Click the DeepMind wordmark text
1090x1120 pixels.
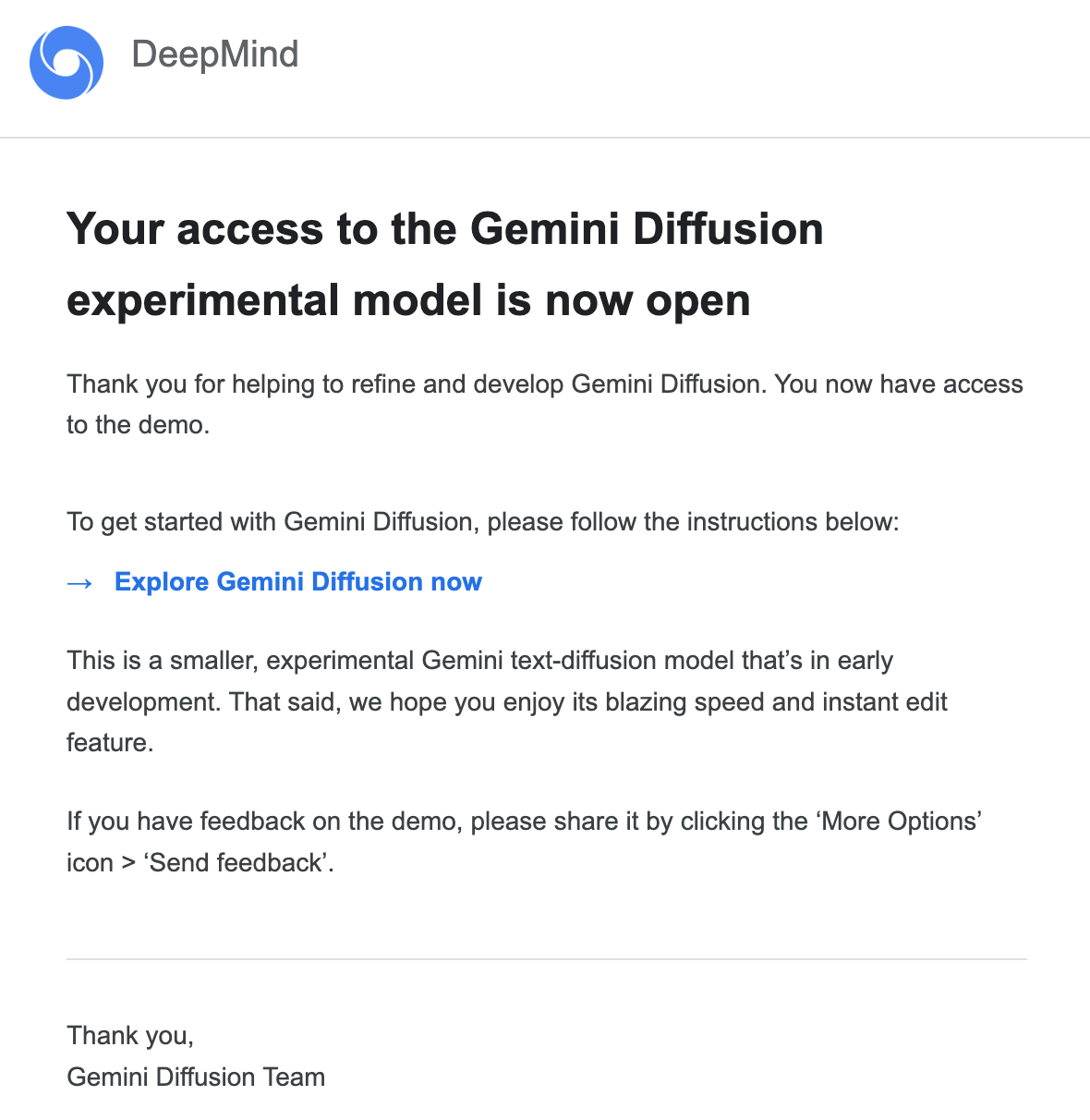(215, 55)
